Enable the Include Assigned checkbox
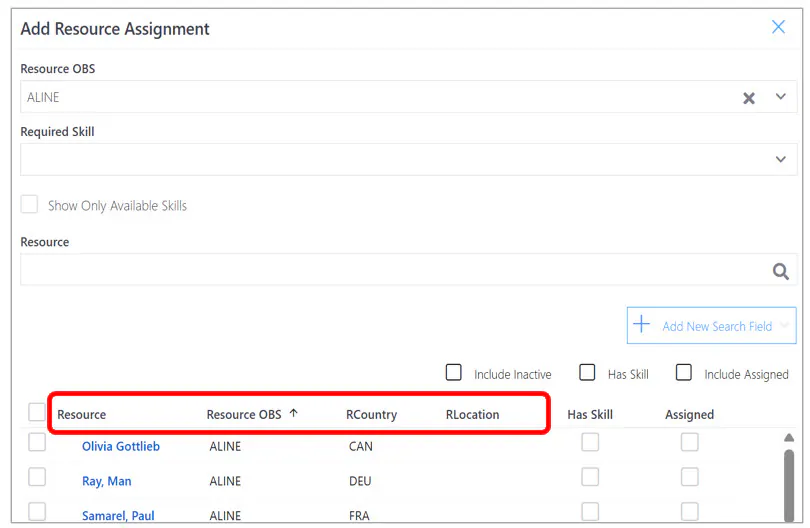810x528 pixels. pyautogui.click(x=684, y=372)
